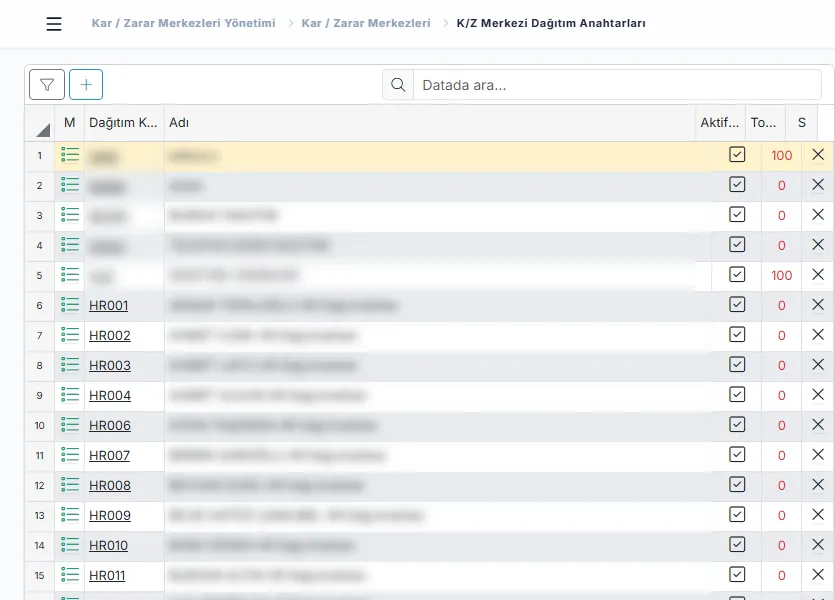Go to Kar / Zarar Merkezleri breadcrumb
Viewport: 835px width, 600px height.
click(366, 23)
